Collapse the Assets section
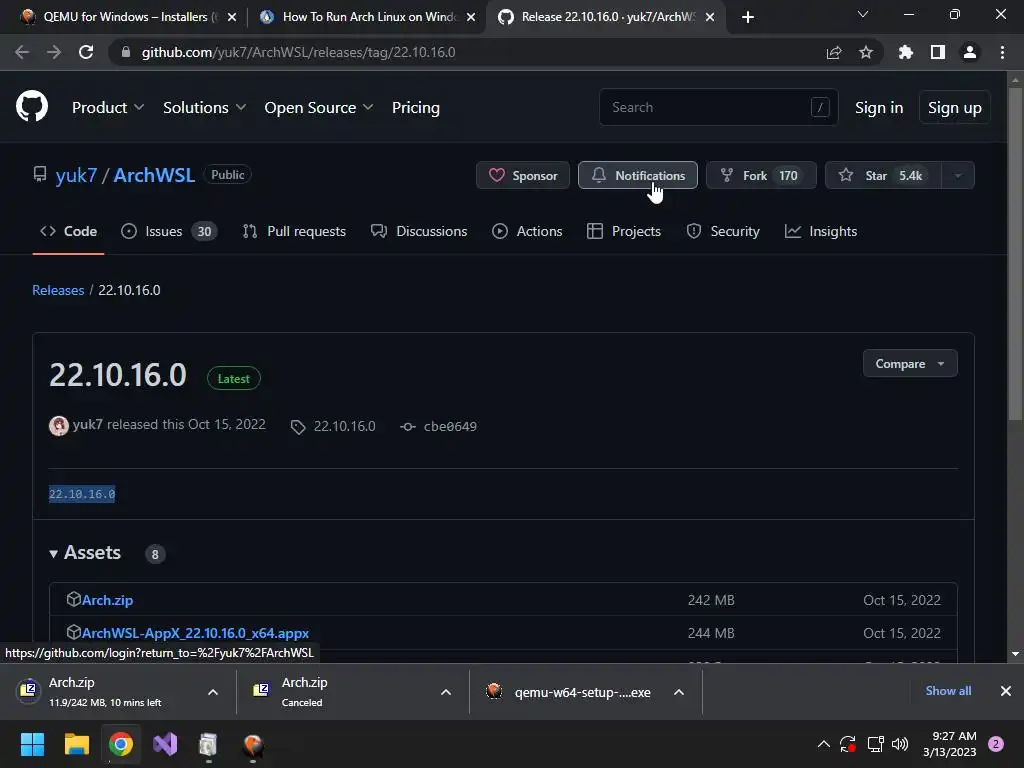The height and width of the screenshot is (768, 1024). click(x=86, y=553)
